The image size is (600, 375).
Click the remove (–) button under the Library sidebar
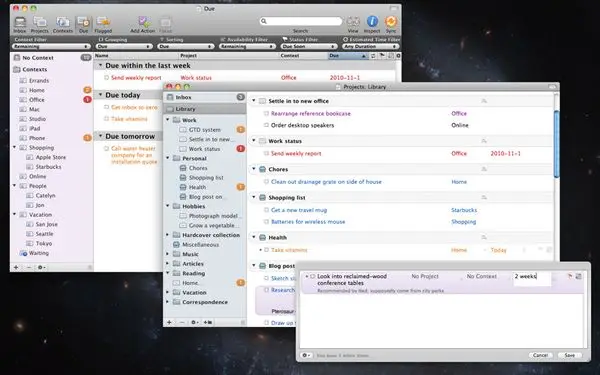(x=182, y=323)
